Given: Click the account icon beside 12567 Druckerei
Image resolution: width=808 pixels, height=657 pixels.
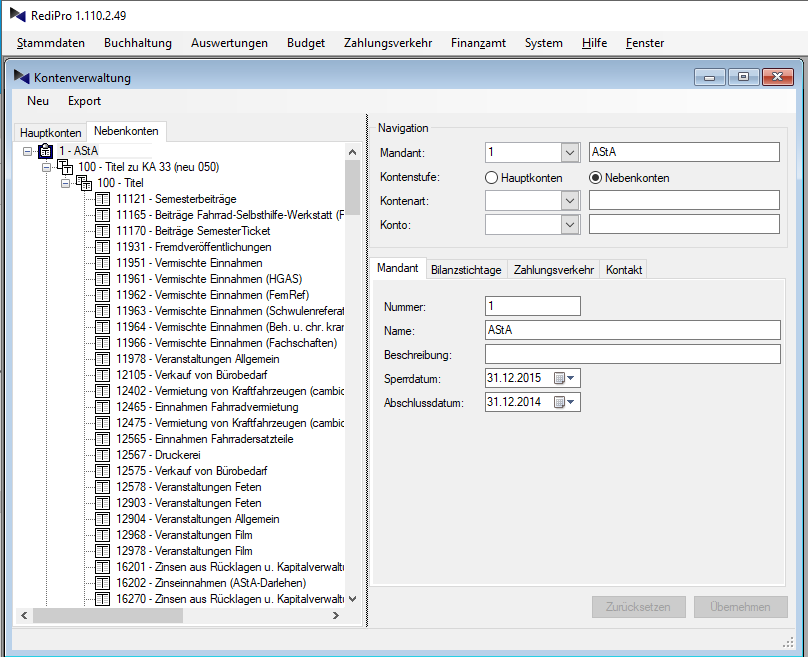Looking at the screenshot, I should [103, 455].
